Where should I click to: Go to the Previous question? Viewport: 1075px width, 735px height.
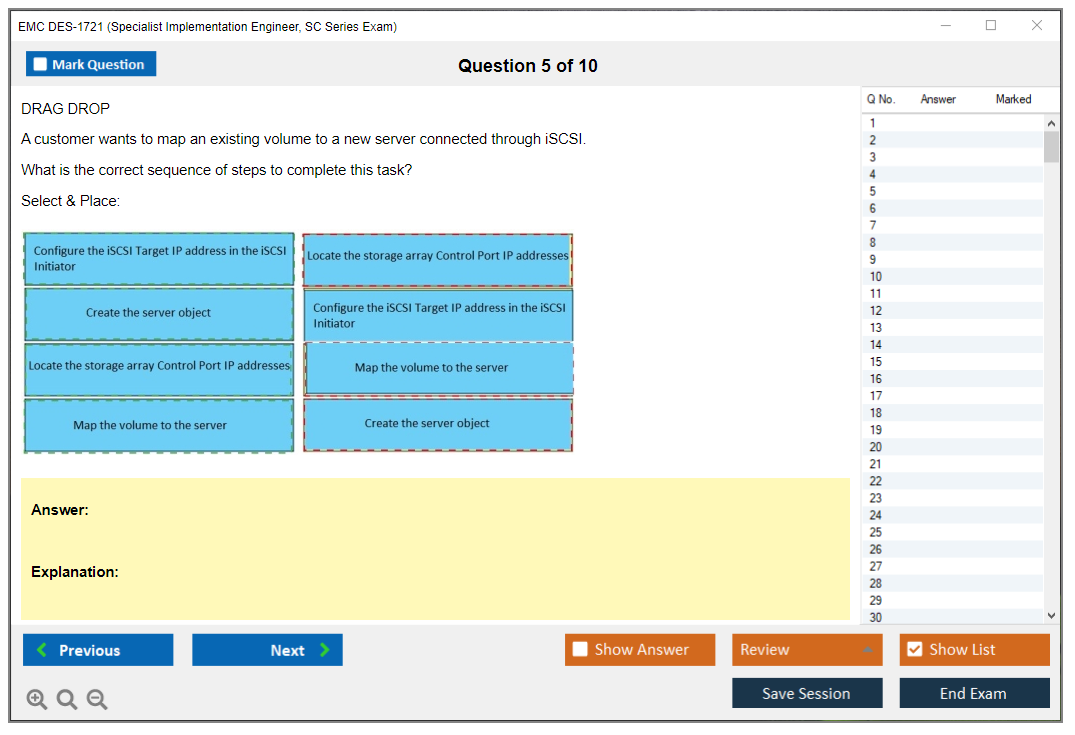tap(98, 650)
